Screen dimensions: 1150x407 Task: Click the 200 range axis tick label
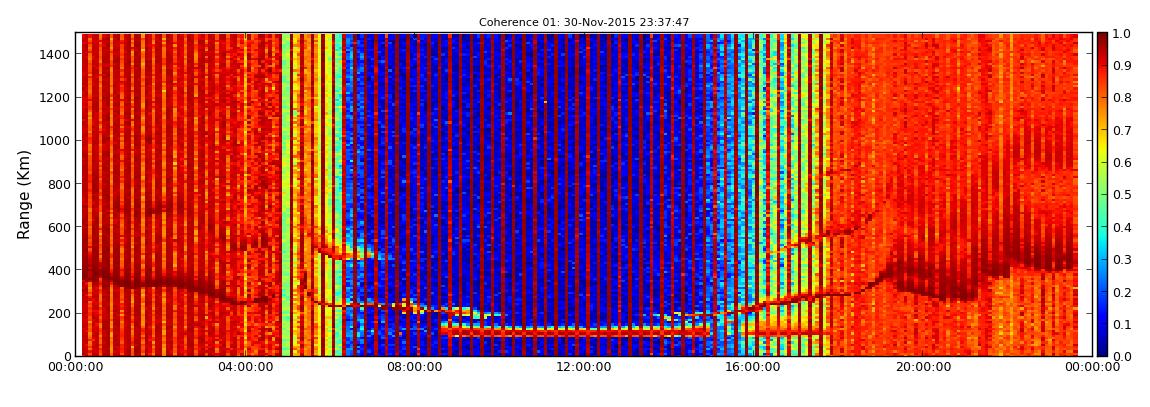[x=59, y=313]
